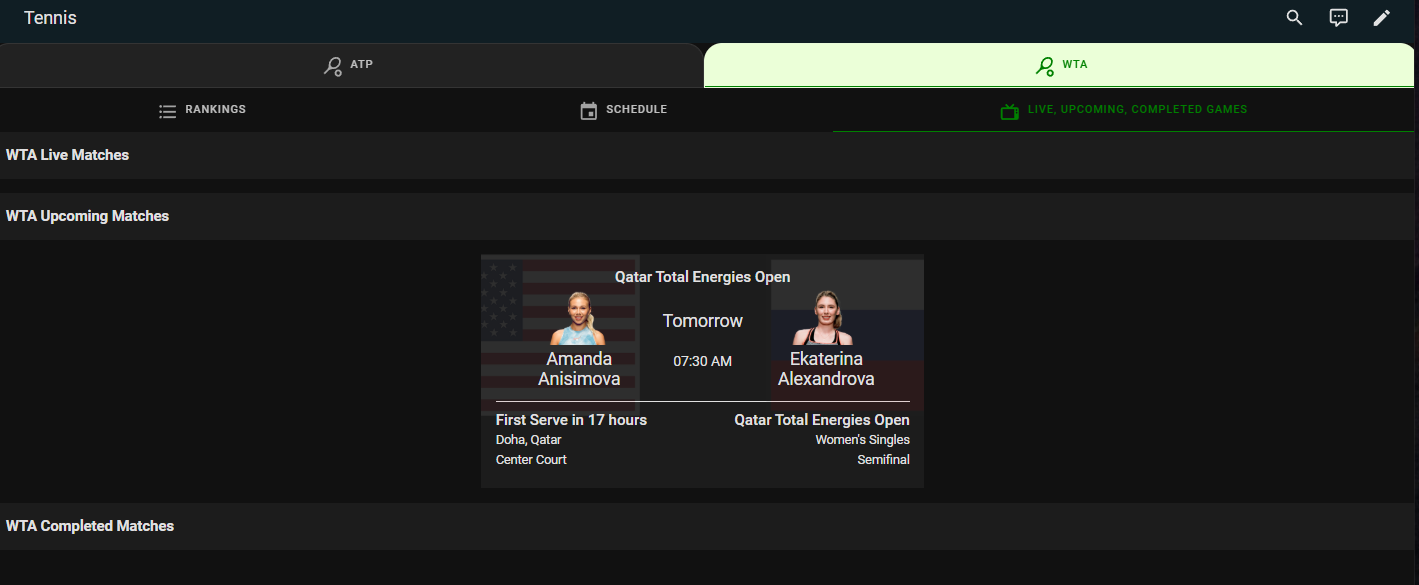Click the ATP racket icon
The width and height of the screenshot is (1419, 585).
[333, 66]
